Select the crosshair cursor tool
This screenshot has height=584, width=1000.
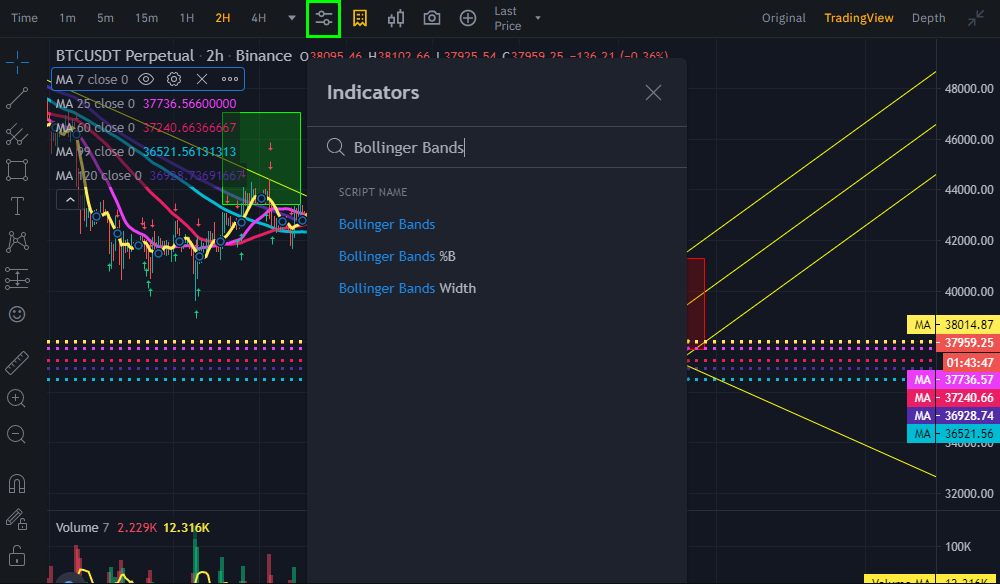click(x=17, y=60)
